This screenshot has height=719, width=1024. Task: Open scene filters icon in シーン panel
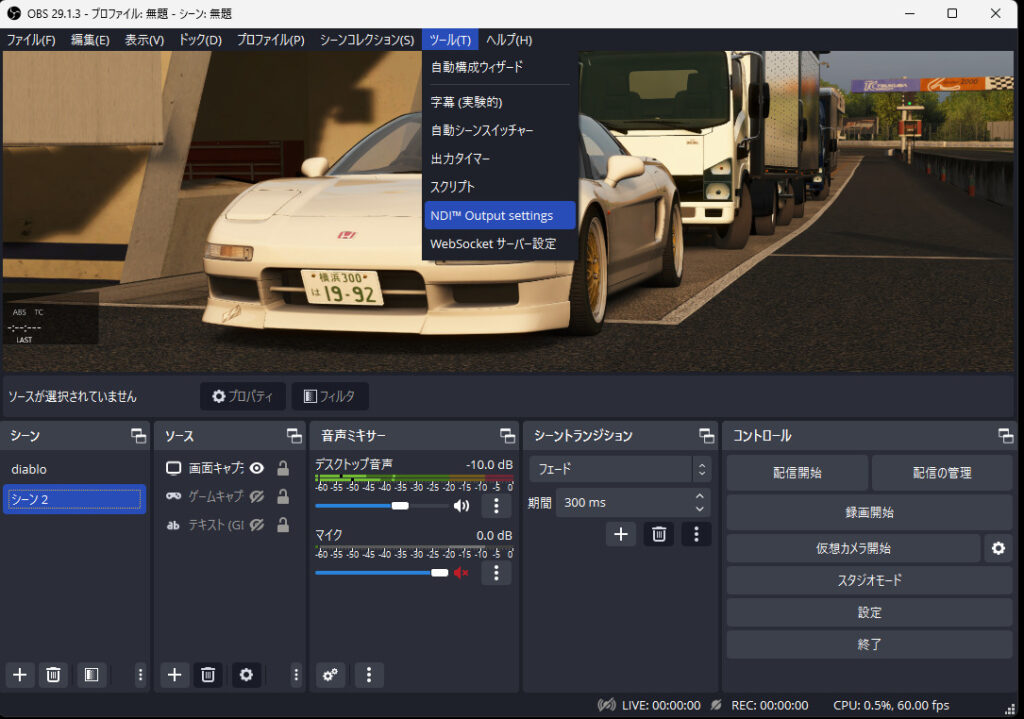coord(91,675)
